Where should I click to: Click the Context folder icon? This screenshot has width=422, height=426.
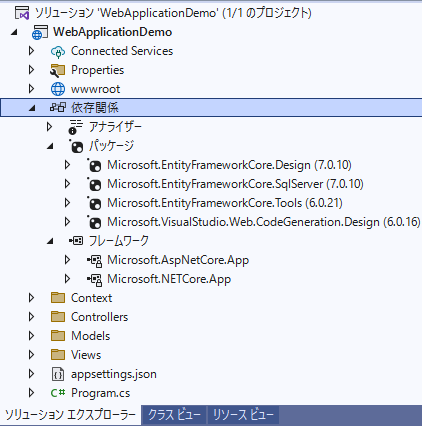(58, 298)
